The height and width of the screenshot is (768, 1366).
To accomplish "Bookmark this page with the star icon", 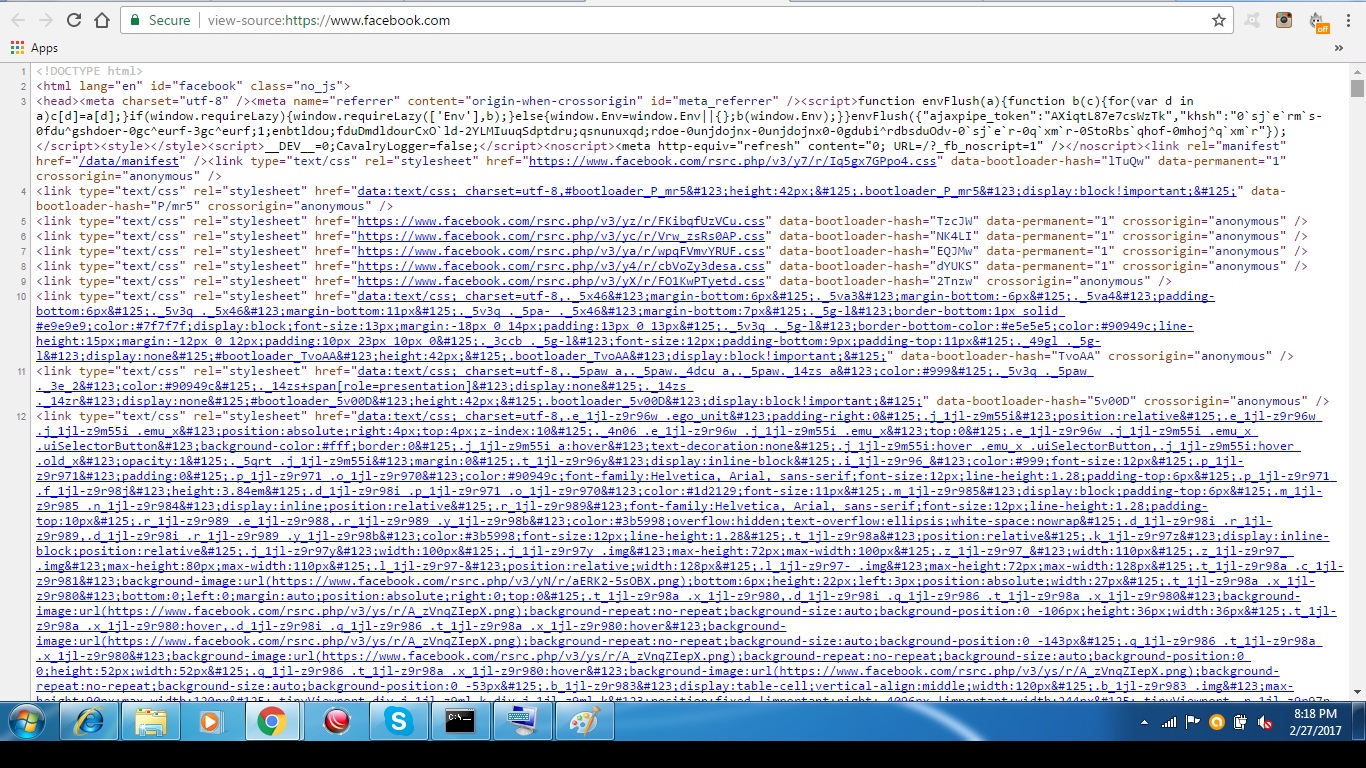I will pos(1218,20).
